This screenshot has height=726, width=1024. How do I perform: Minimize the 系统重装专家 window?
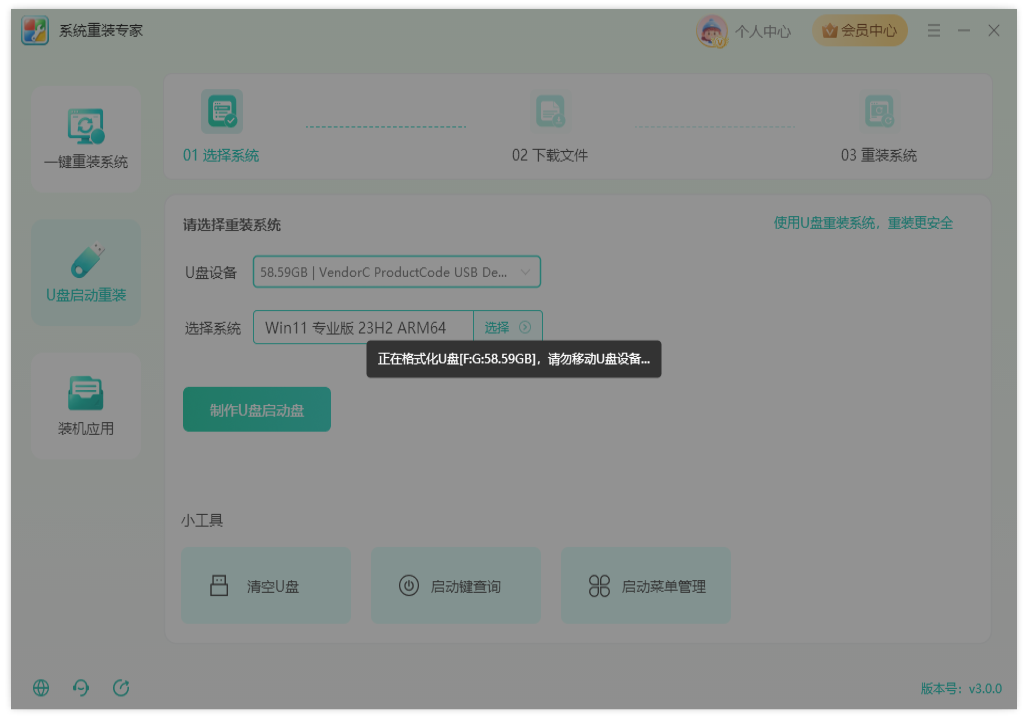point(964,31)
